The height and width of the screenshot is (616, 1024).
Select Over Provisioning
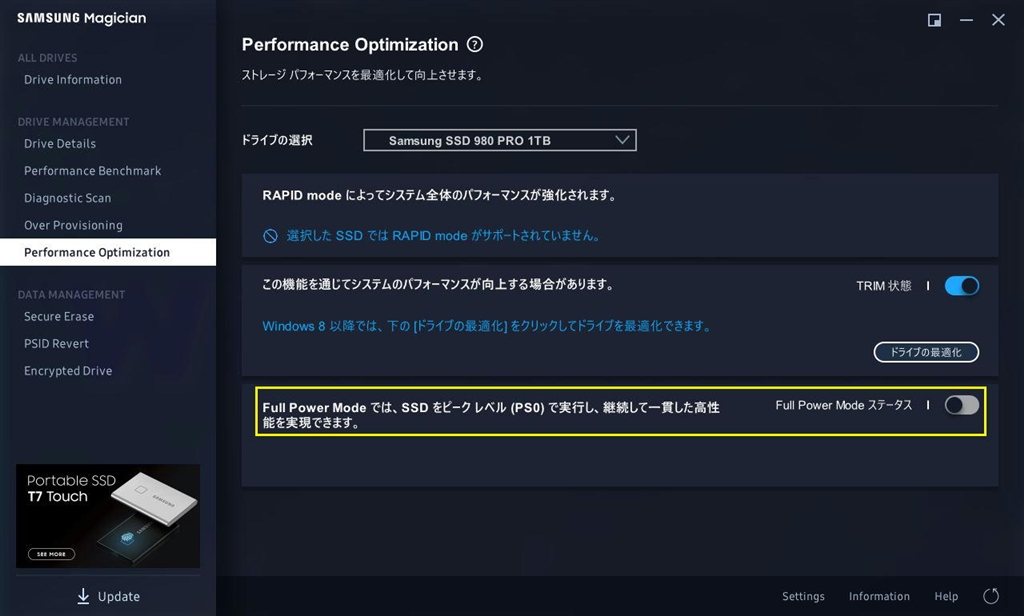[x=73, y=225]
